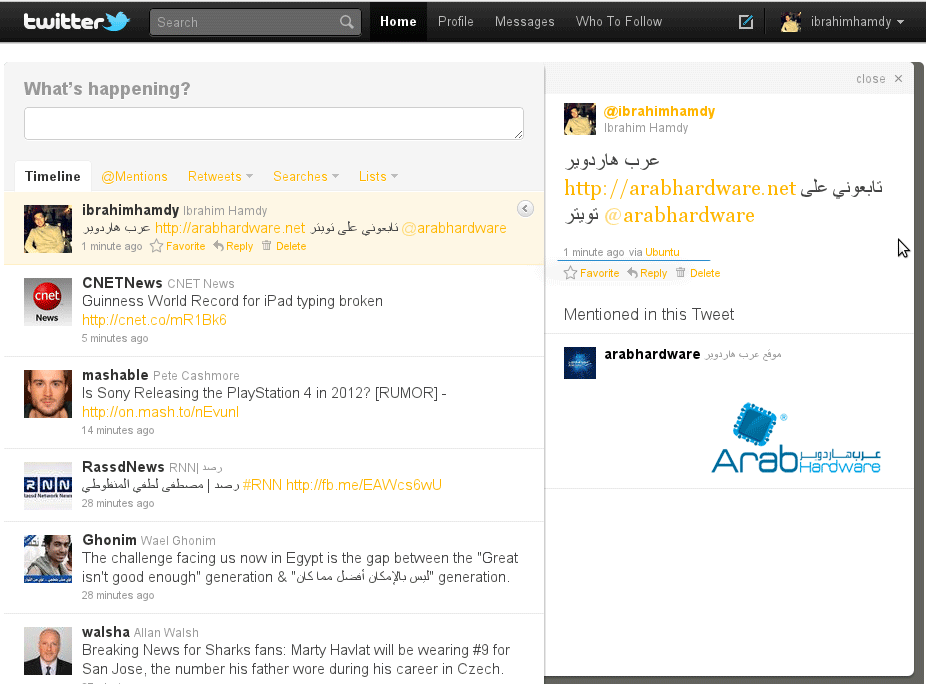Collapse details with the tweet arrow icon
This screenshot has width=926, height=684.
(525, 209)
